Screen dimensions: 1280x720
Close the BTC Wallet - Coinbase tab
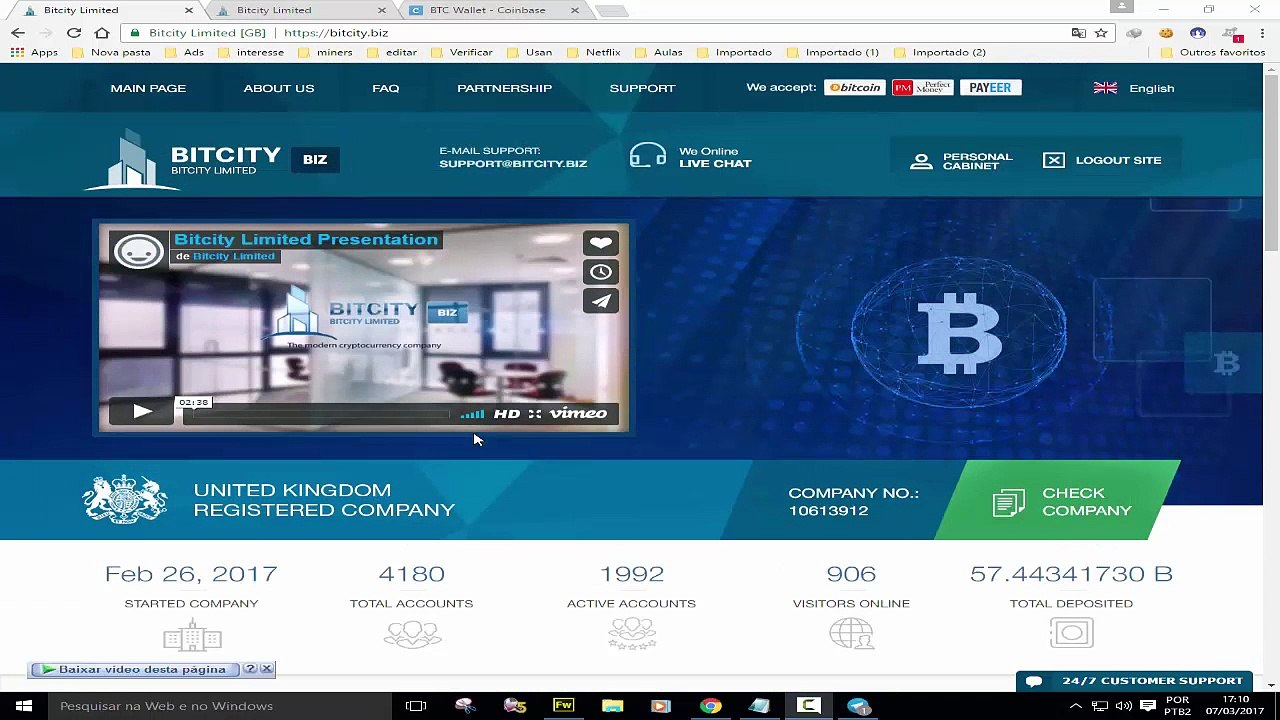point(575,10)
